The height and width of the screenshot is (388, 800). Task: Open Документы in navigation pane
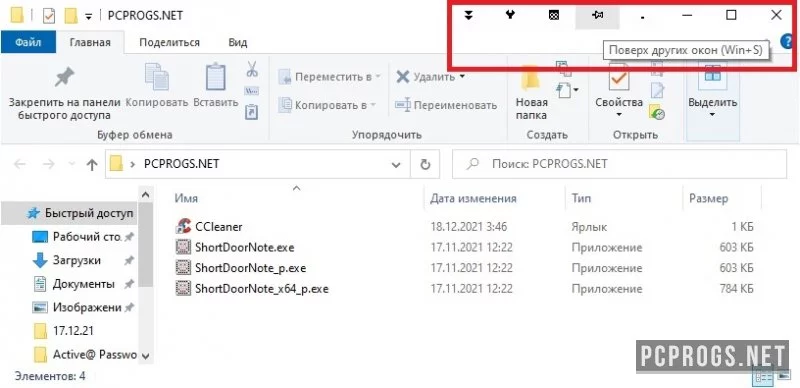[x=84, y=284]
